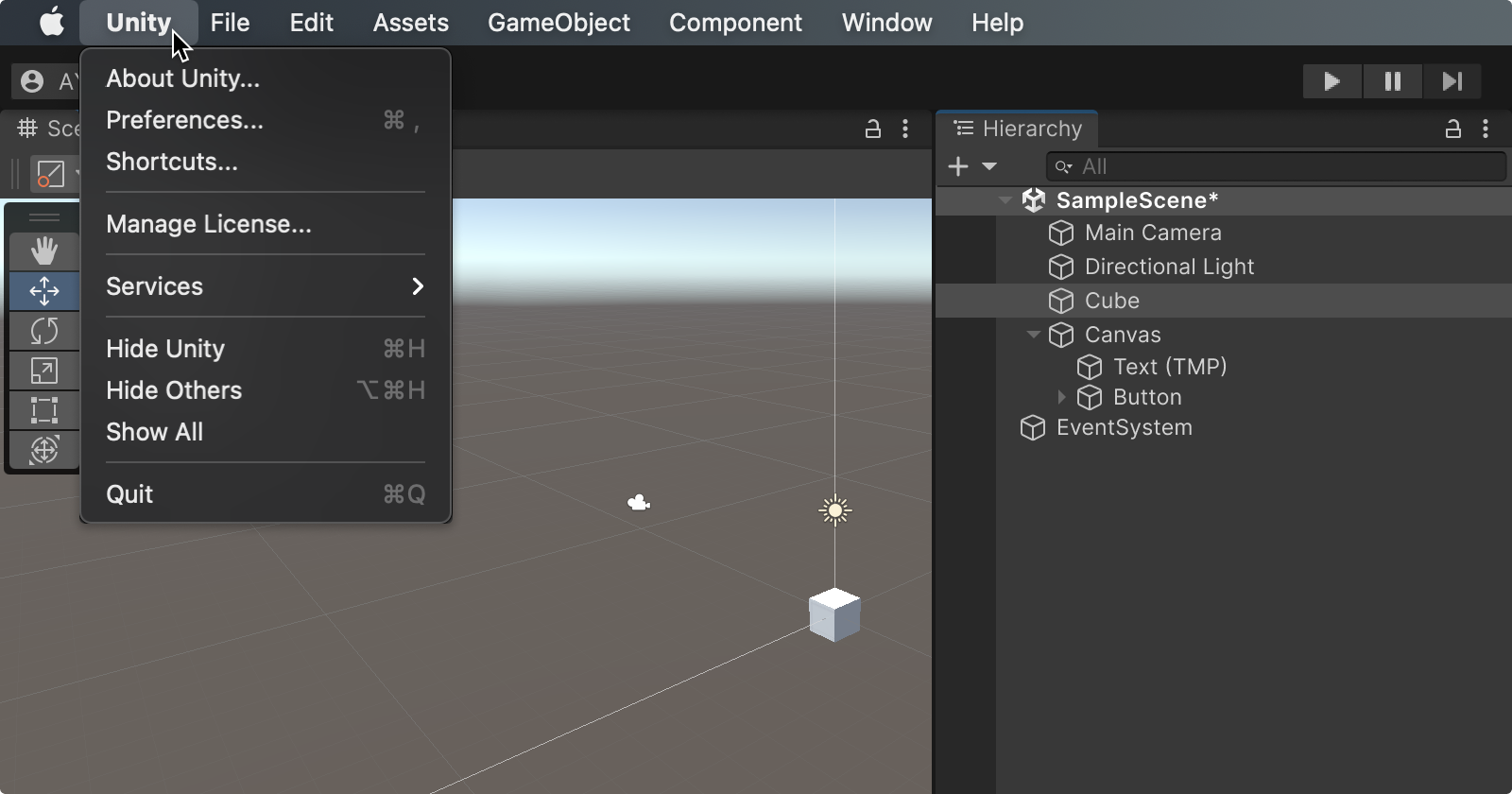Collapse the SampleScene tree
The image size is (1512, 794).
click(x=1005, y=200)
